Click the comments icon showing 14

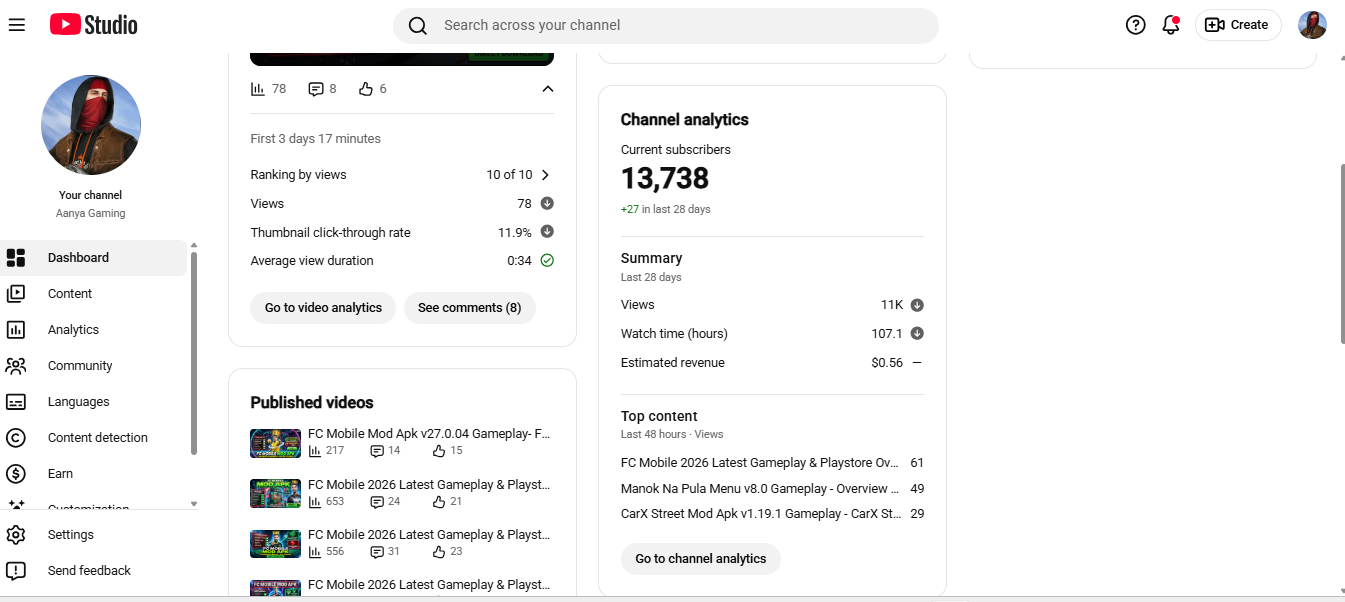click(377, 451)
